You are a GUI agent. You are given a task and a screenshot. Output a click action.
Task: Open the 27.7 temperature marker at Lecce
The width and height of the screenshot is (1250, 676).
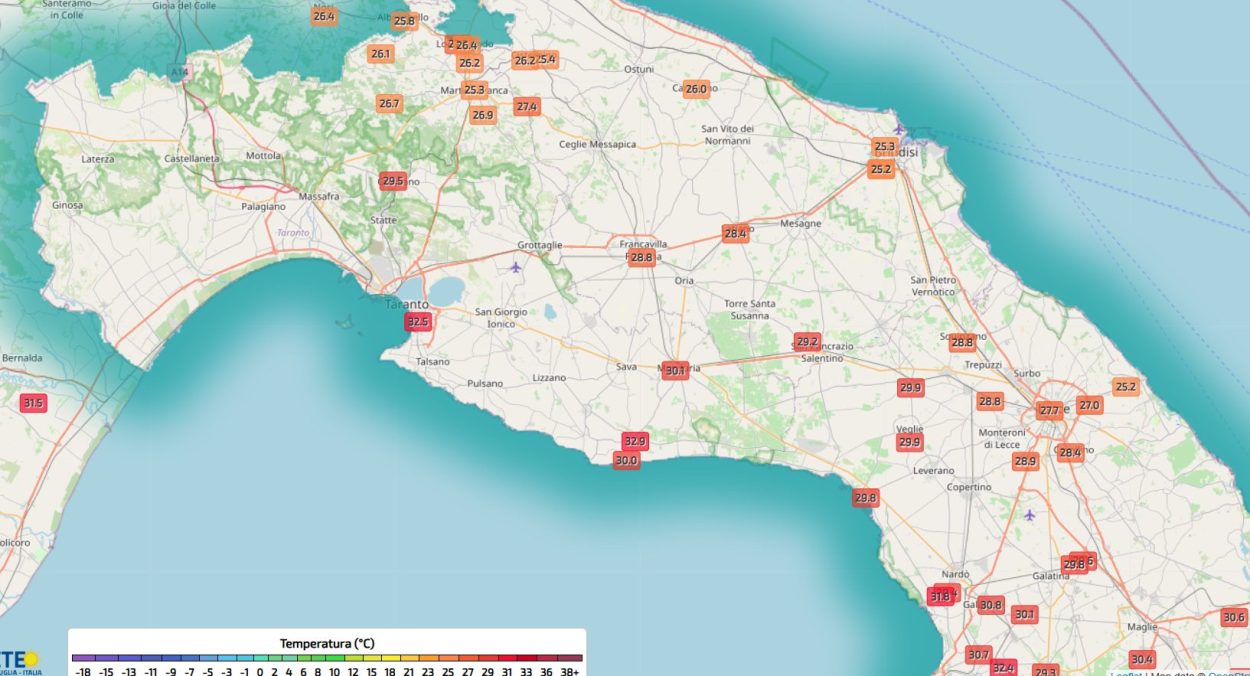click(1049, 410)
